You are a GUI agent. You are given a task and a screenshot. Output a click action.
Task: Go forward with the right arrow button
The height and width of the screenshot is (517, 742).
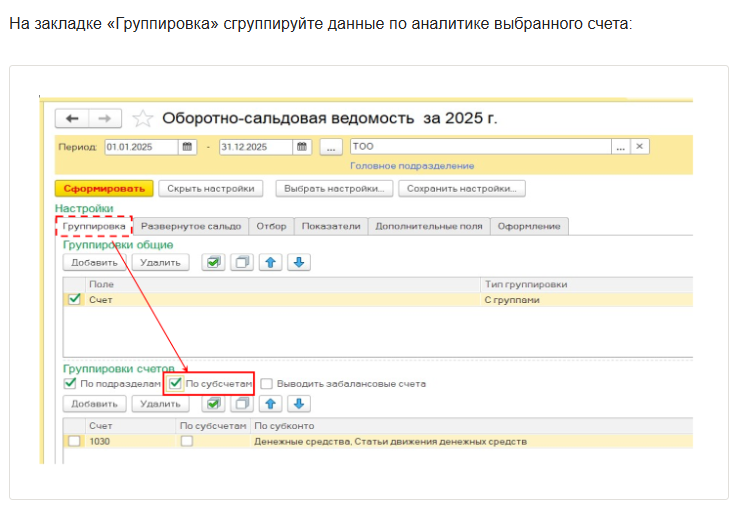tap(105, 118)
